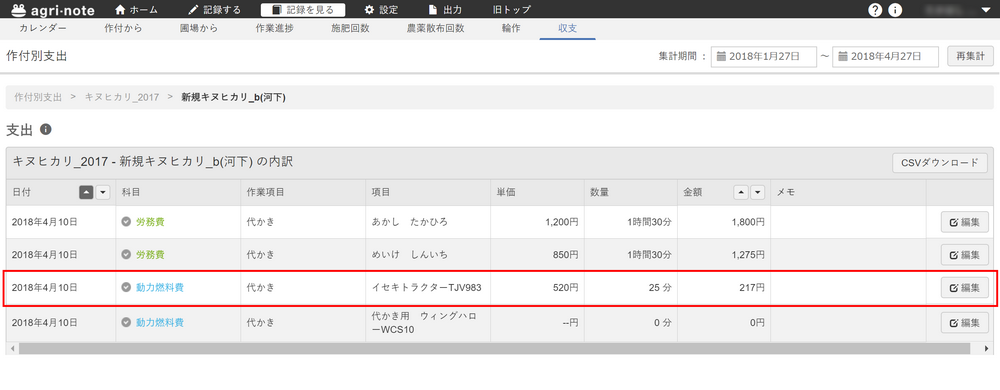Click CSVダウンロード button

[940, 162]
